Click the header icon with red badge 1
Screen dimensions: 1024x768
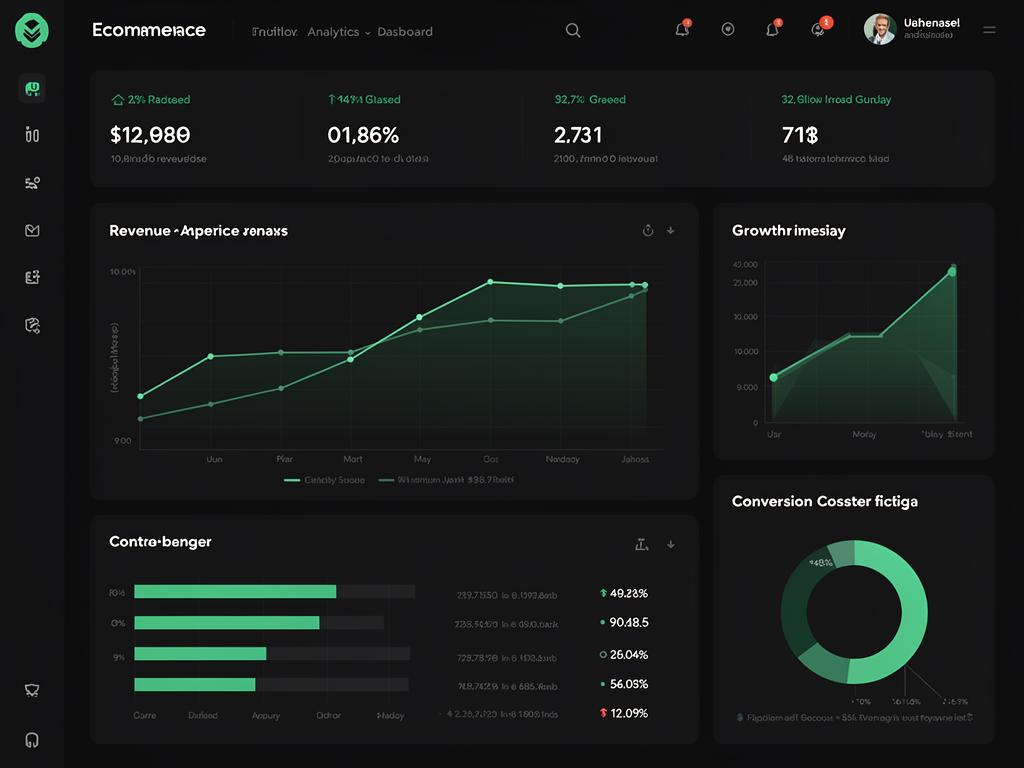(x=819, y=29)
